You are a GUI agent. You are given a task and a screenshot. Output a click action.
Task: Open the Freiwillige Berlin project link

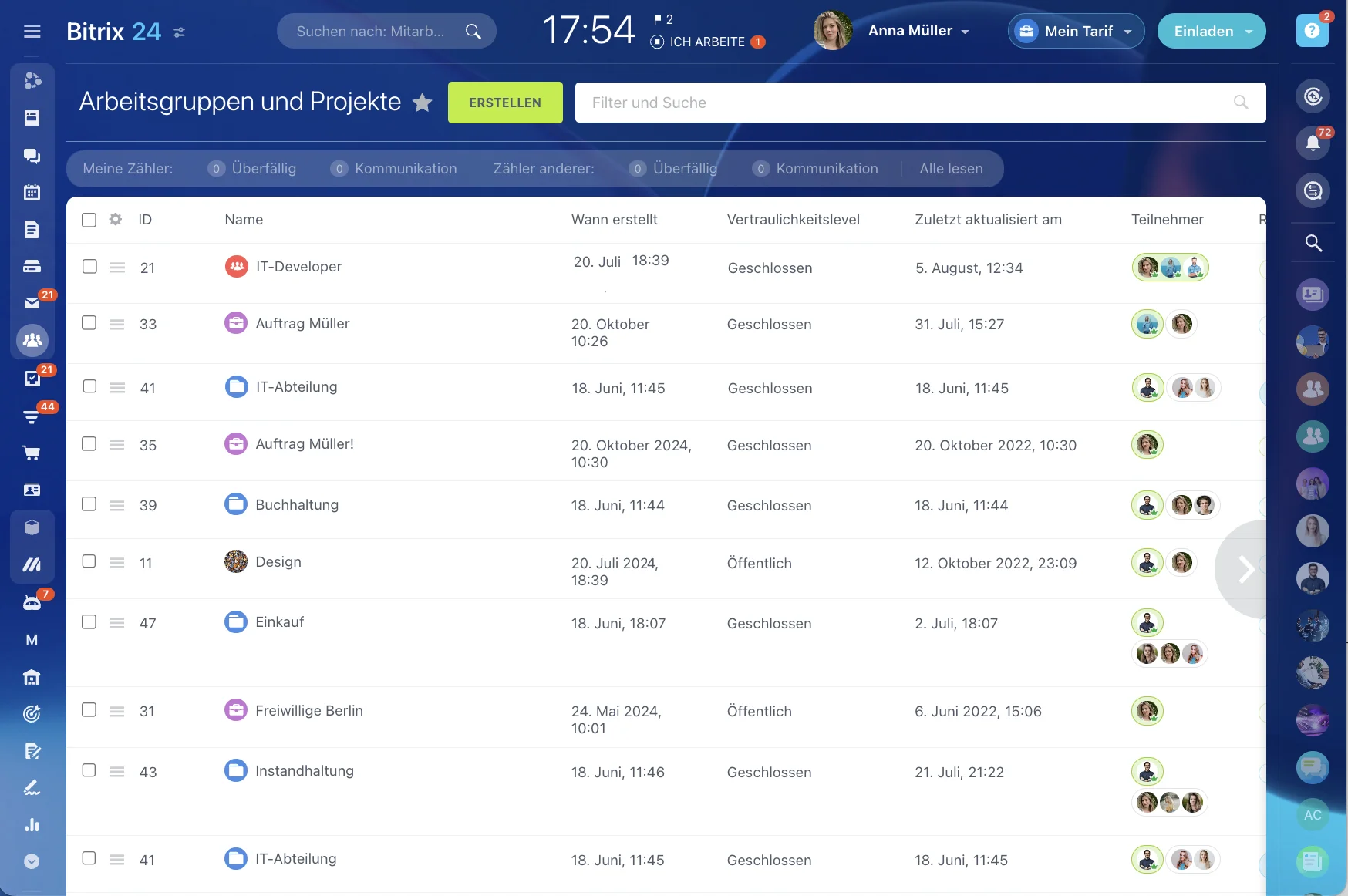pyautogui.click(x=308, y=710)
